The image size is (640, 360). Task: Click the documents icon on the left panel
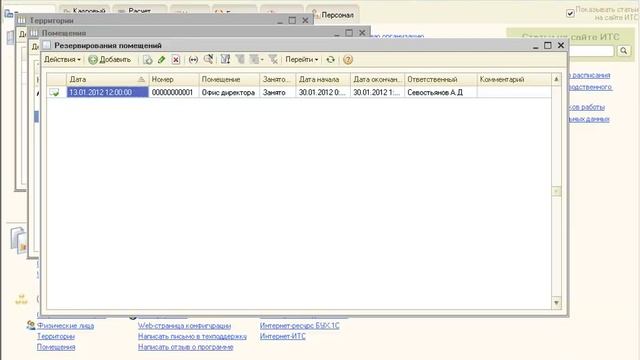18,240
